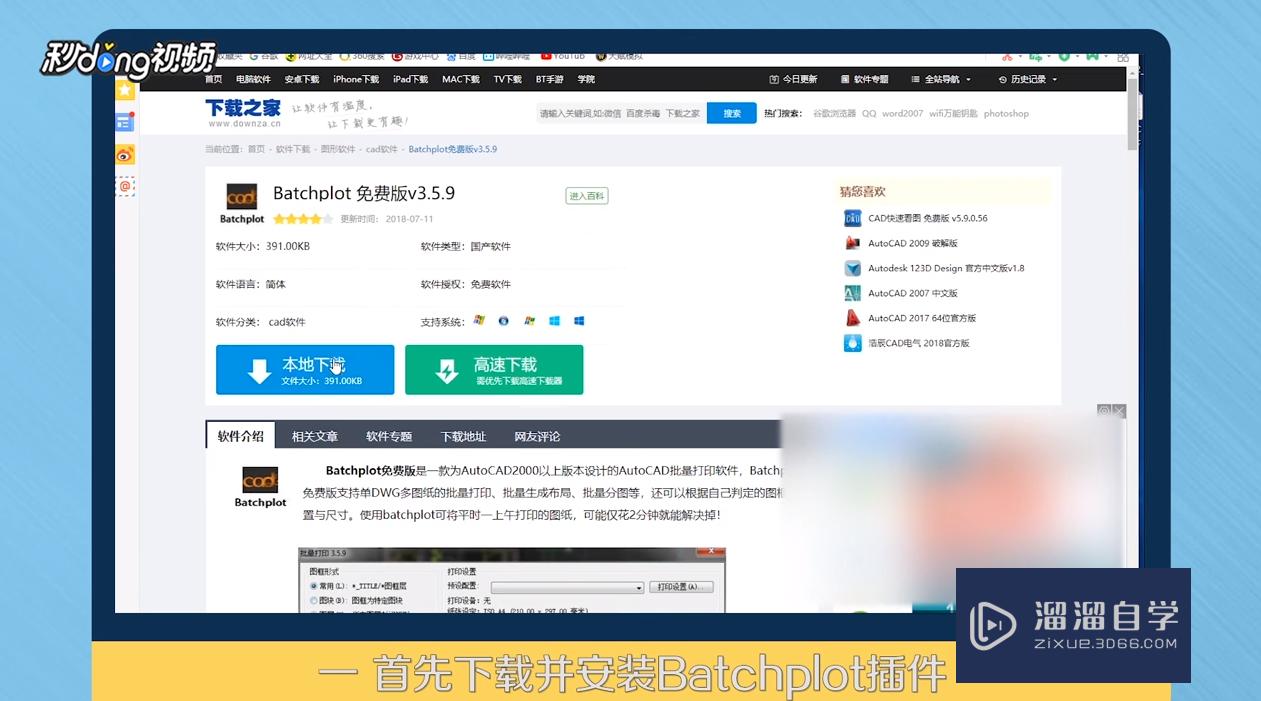This screenshot has width=1261, height=701.
Task: Click the star favorites icon in browser sidebar
Action: click(x=125, y=90)
